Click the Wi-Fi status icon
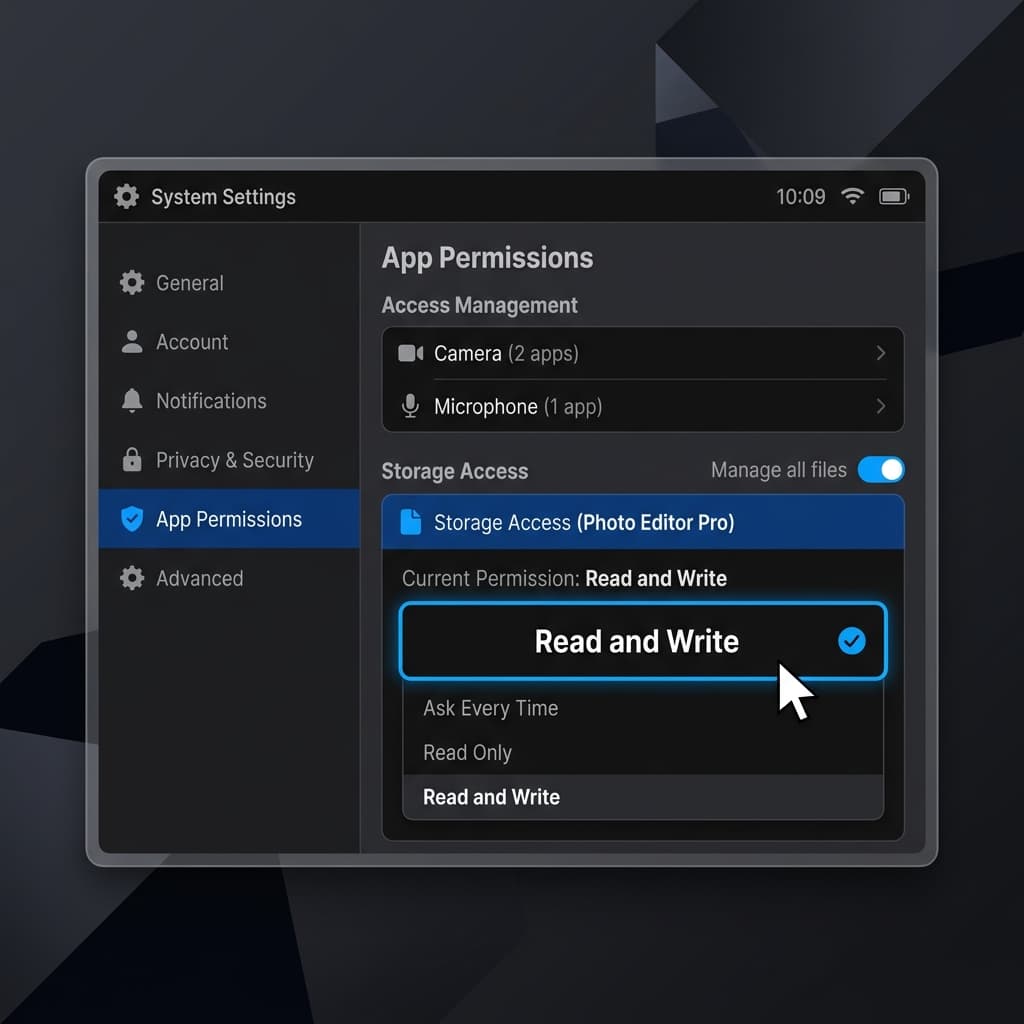This screenshot has height=1024, width=1024. pyautogui.click(x=852, y=196)
